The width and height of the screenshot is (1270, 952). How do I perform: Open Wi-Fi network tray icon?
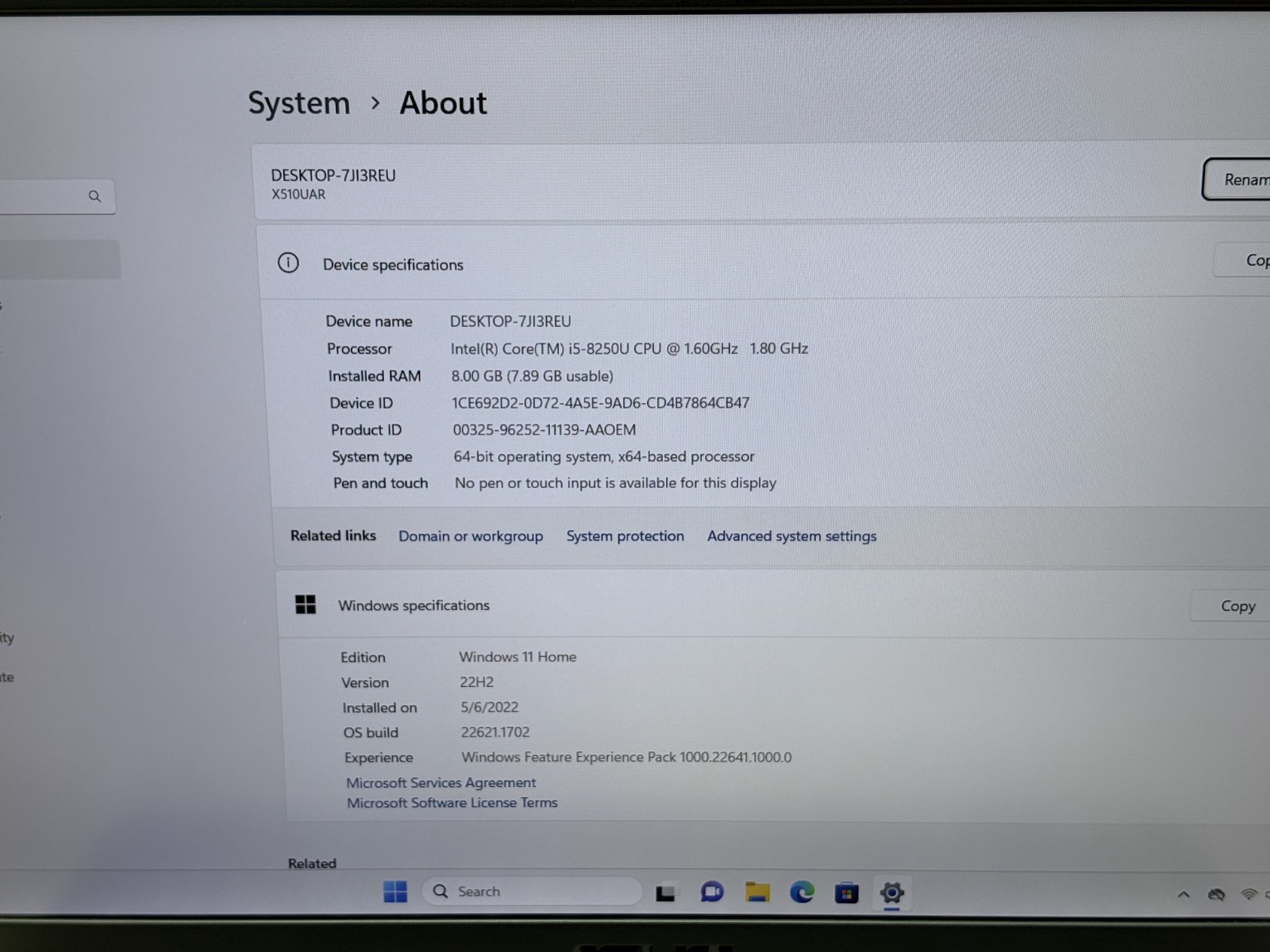[x=1249, y=894]
